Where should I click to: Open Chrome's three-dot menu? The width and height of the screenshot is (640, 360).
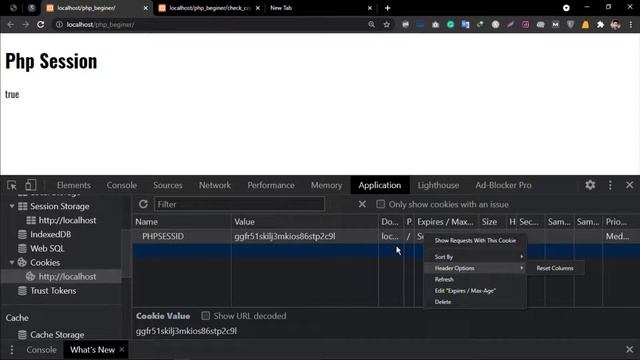tap(631, 24)
